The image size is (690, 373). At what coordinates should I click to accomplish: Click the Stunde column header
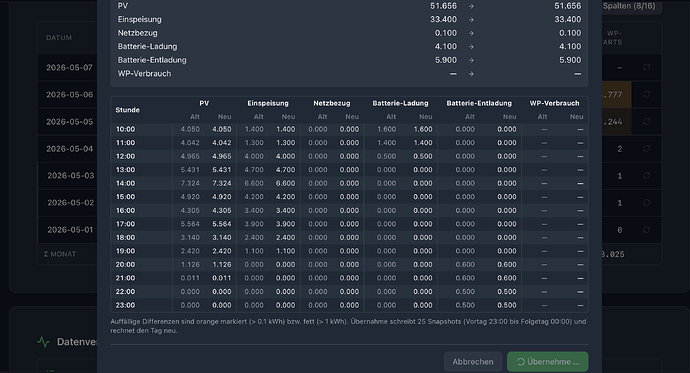pos(128,110)
